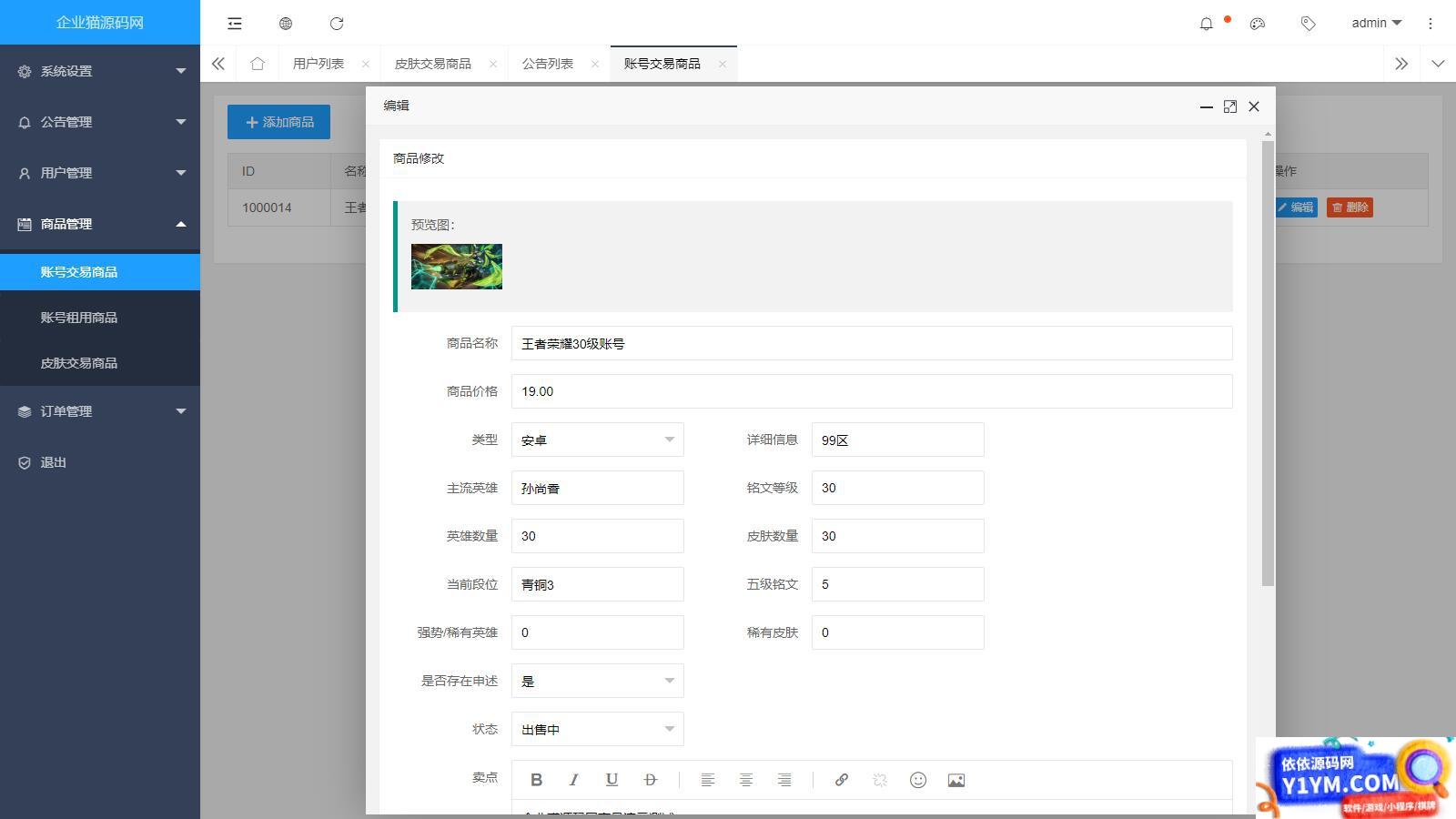
Task: Minimize the 编辑 dialog
Action: pyautogui.click(x=1207, y=106)
